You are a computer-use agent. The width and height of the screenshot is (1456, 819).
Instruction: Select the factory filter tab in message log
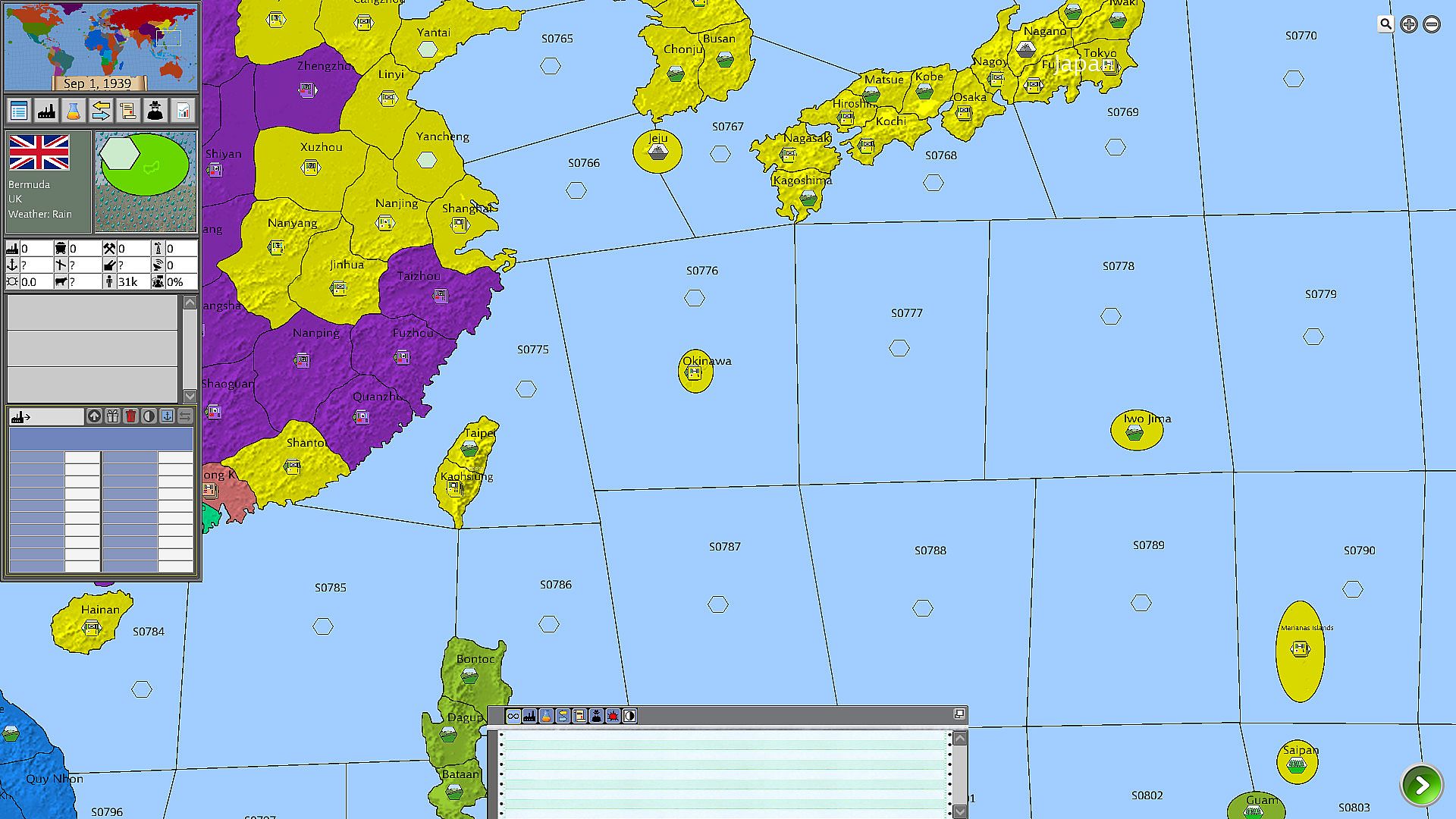(x=530, y=716)
